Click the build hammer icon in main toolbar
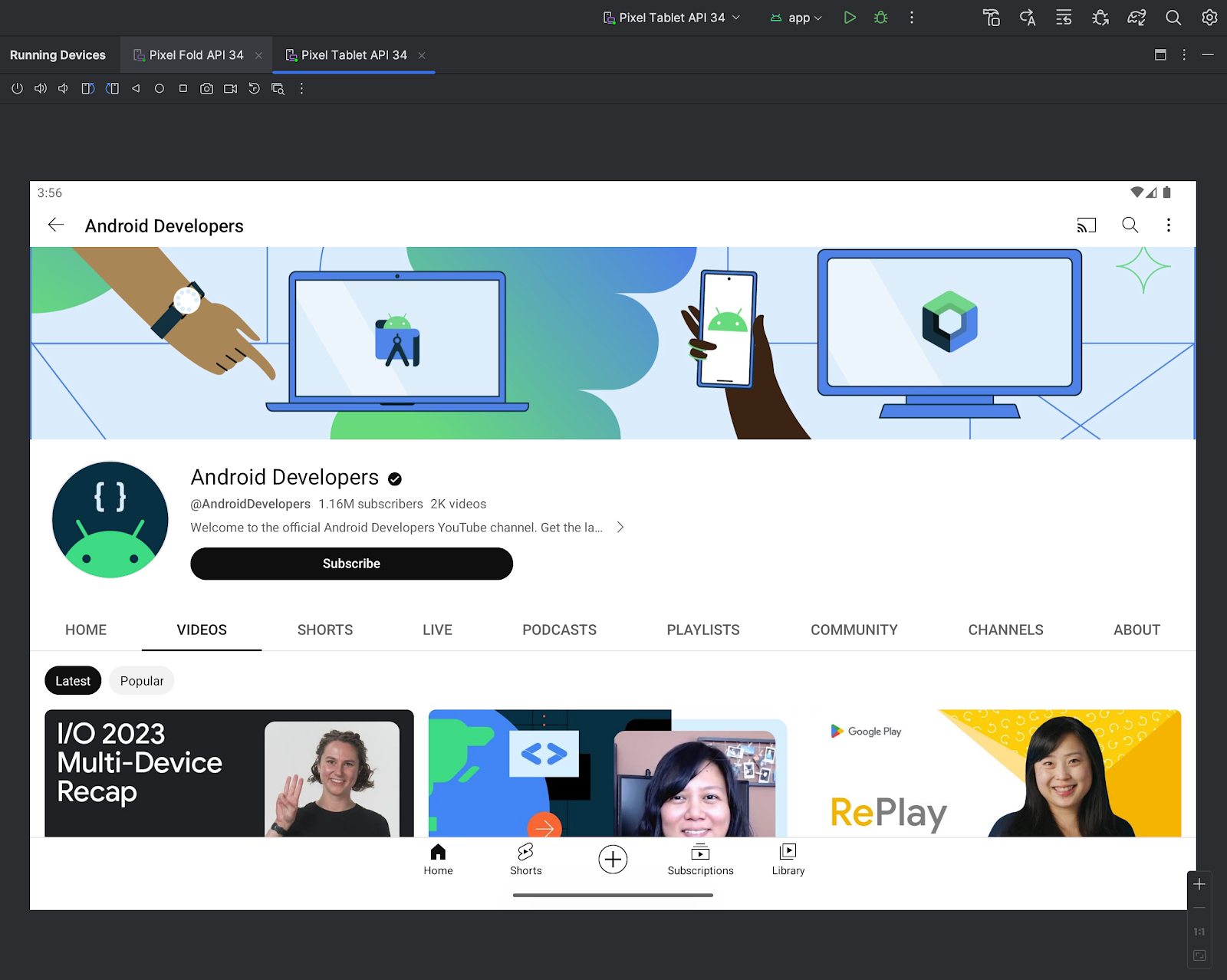The image size is (1227, 980). click(992, 18)
